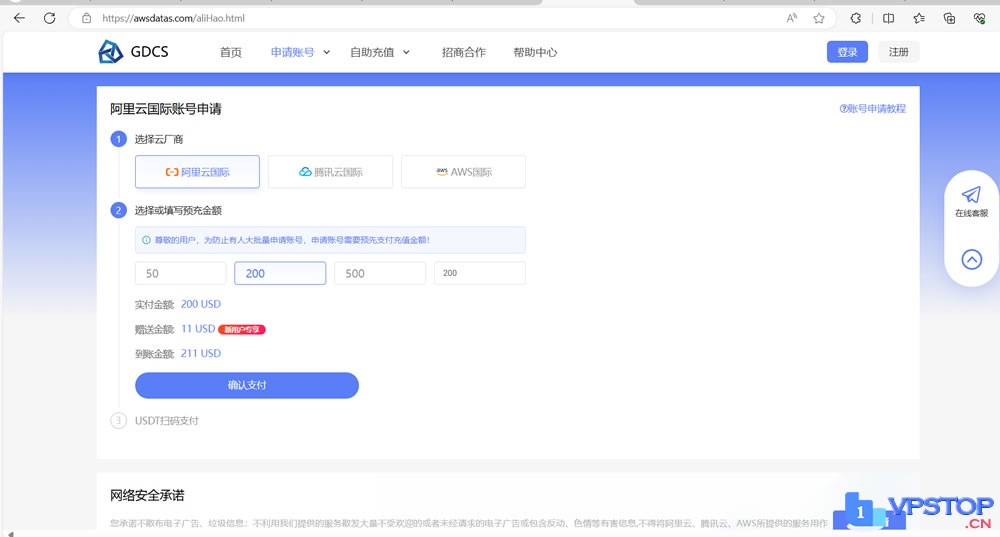Image resolution: width=1000 pixels, height=537 pixels.
Task: Click 选择或填写预充金额 step label
Action: point(178,210)
